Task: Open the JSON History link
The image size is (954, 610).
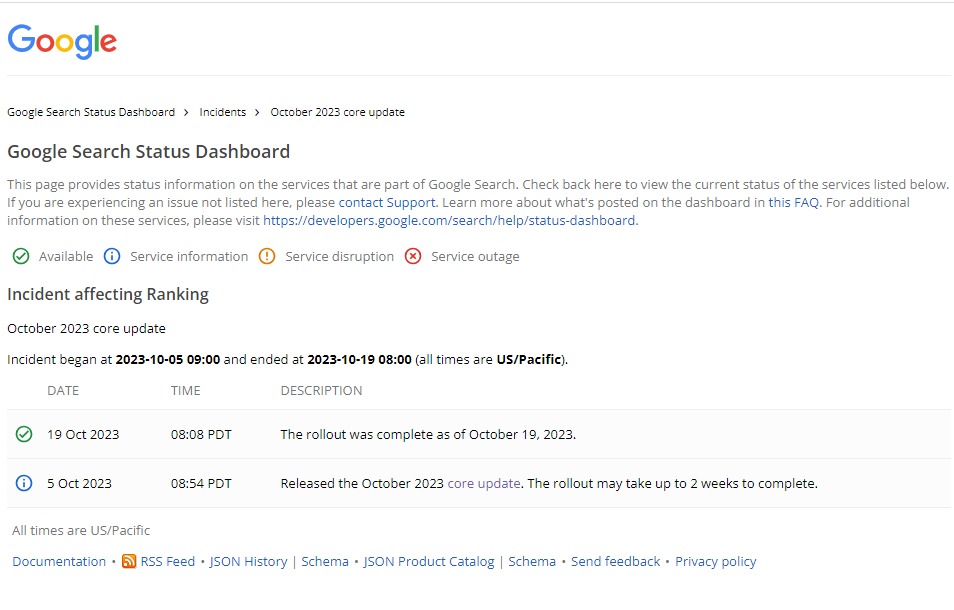Action: pos(248,561)
